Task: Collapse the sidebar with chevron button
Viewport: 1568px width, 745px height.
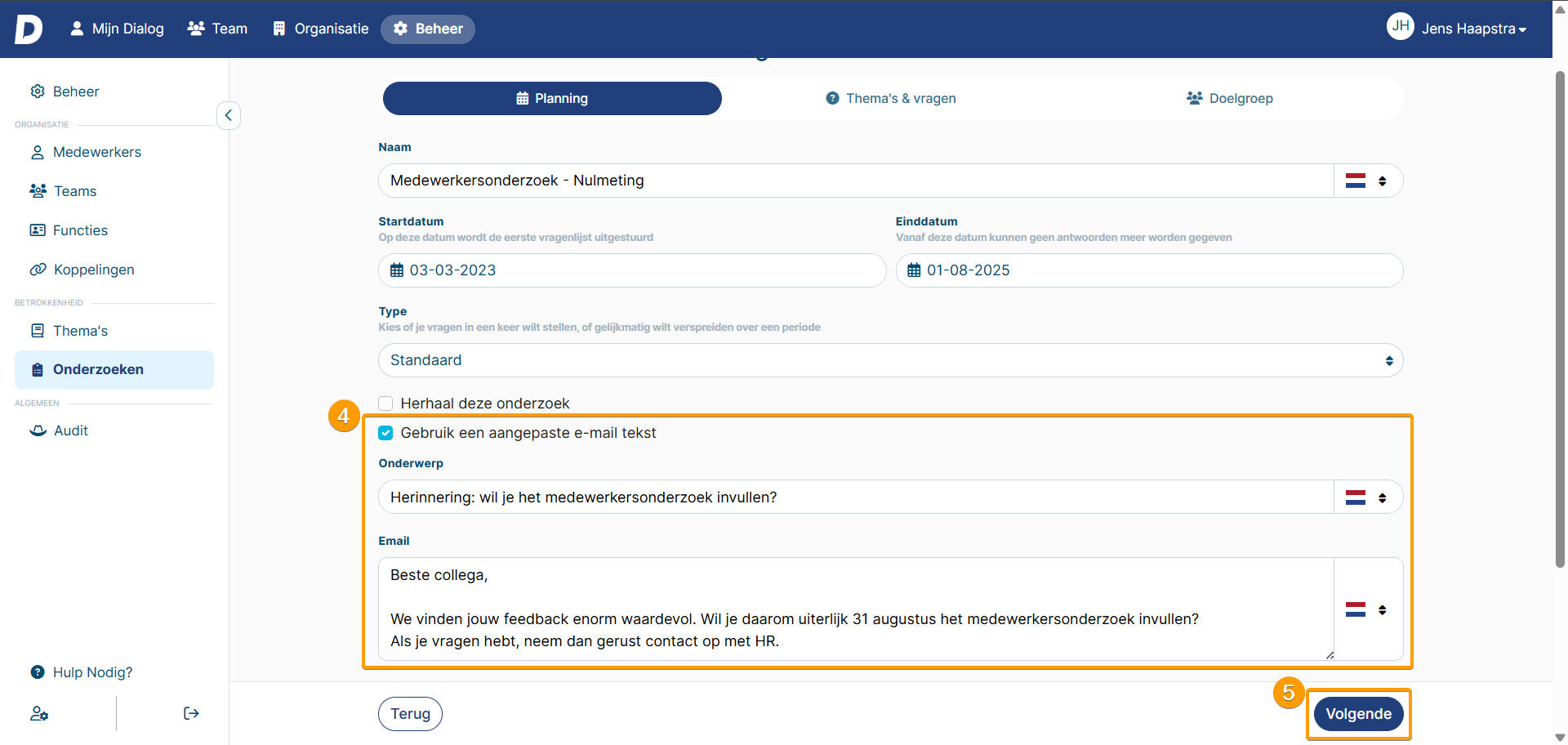Action: point(229,115)
